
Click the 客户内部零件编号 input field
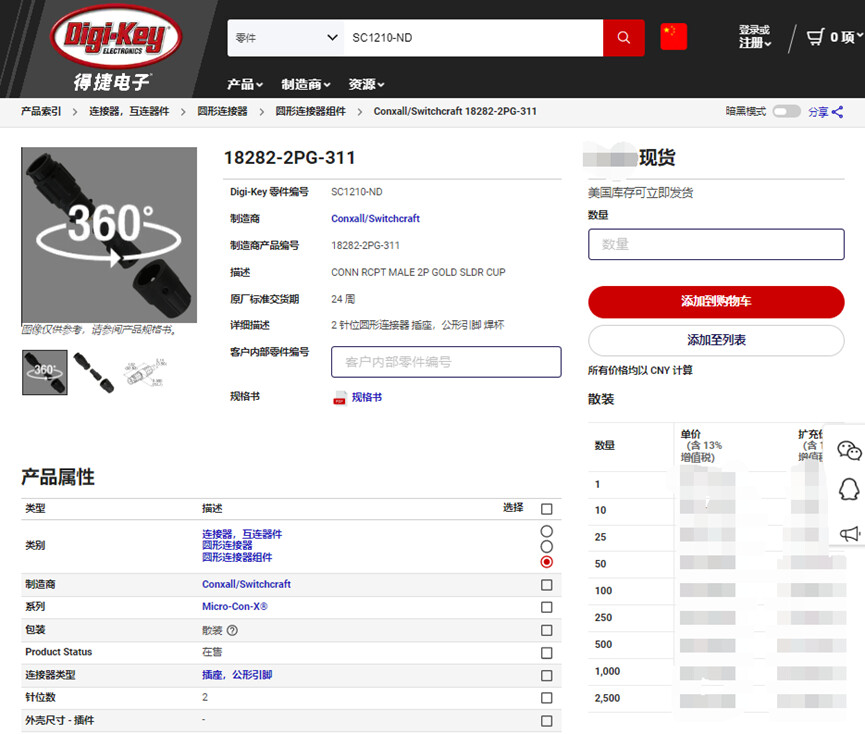[446, 362]
